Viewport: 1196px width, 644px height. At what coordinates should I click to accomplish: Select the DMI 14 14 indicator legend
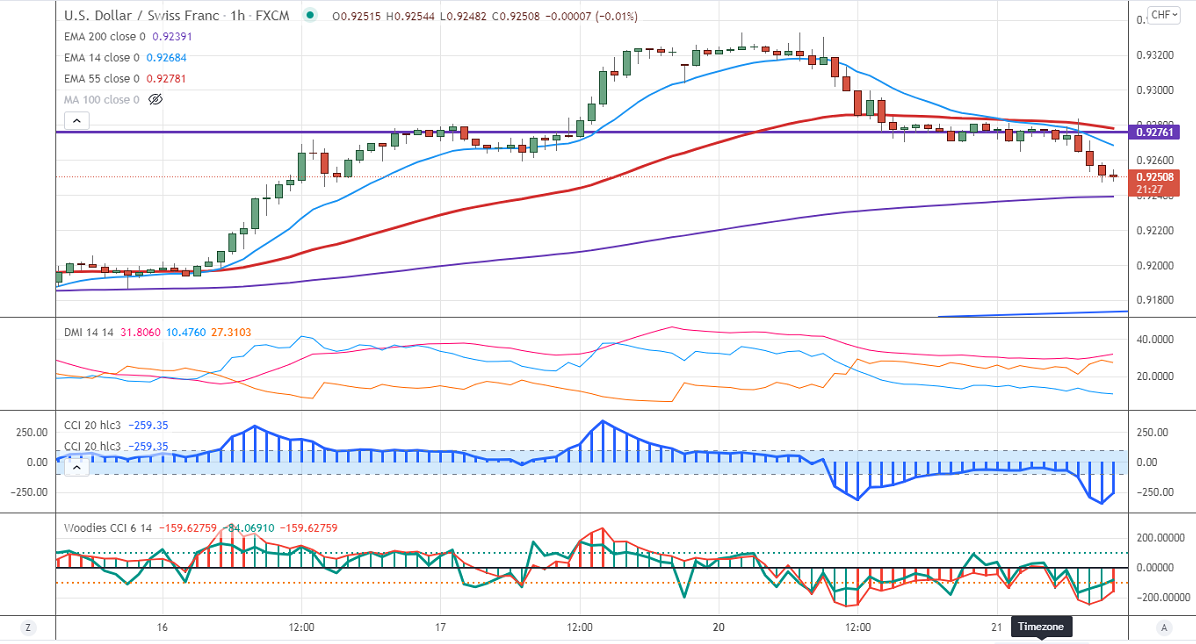pos(88,332)
